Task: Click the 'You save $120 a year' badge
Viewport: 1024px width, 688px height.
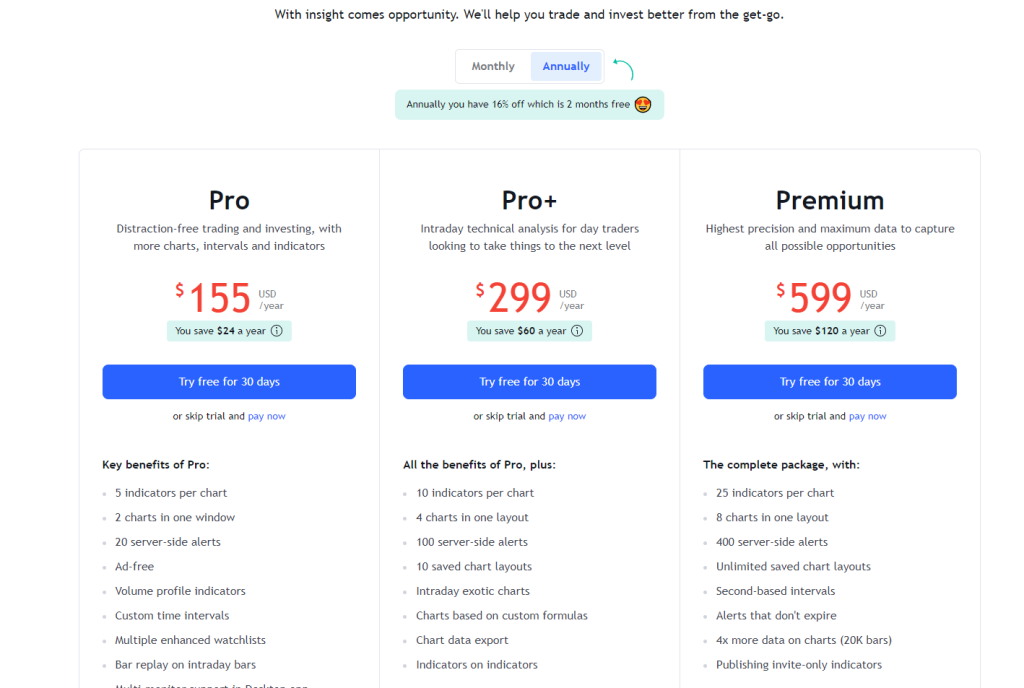Action: coord(830,331)
